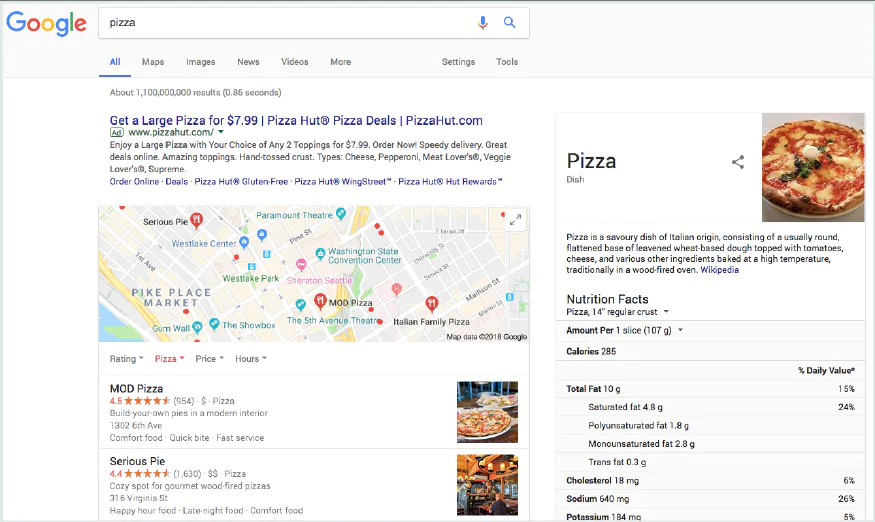This screenshot has width=875, height=522.
Task: Switch to the Videos tab
Action: point(295,62)
